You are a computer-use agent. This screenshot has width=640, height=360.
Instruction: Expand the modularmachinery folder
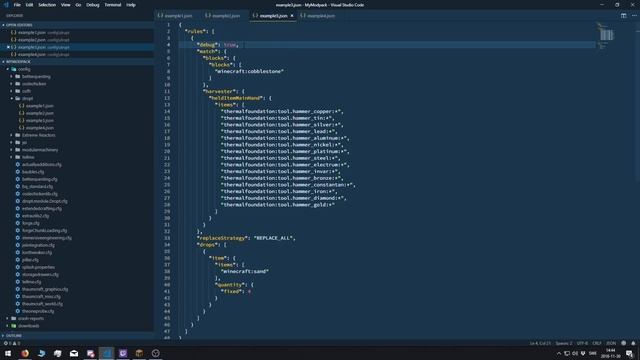(12, 150)
